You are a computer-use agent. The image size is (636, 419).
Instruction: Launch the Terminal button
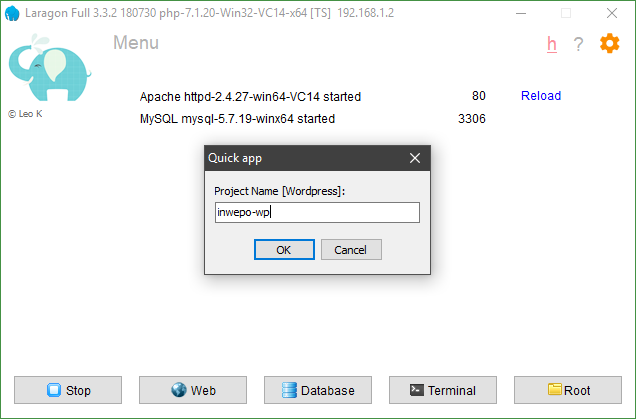click(x=442, y=390)
